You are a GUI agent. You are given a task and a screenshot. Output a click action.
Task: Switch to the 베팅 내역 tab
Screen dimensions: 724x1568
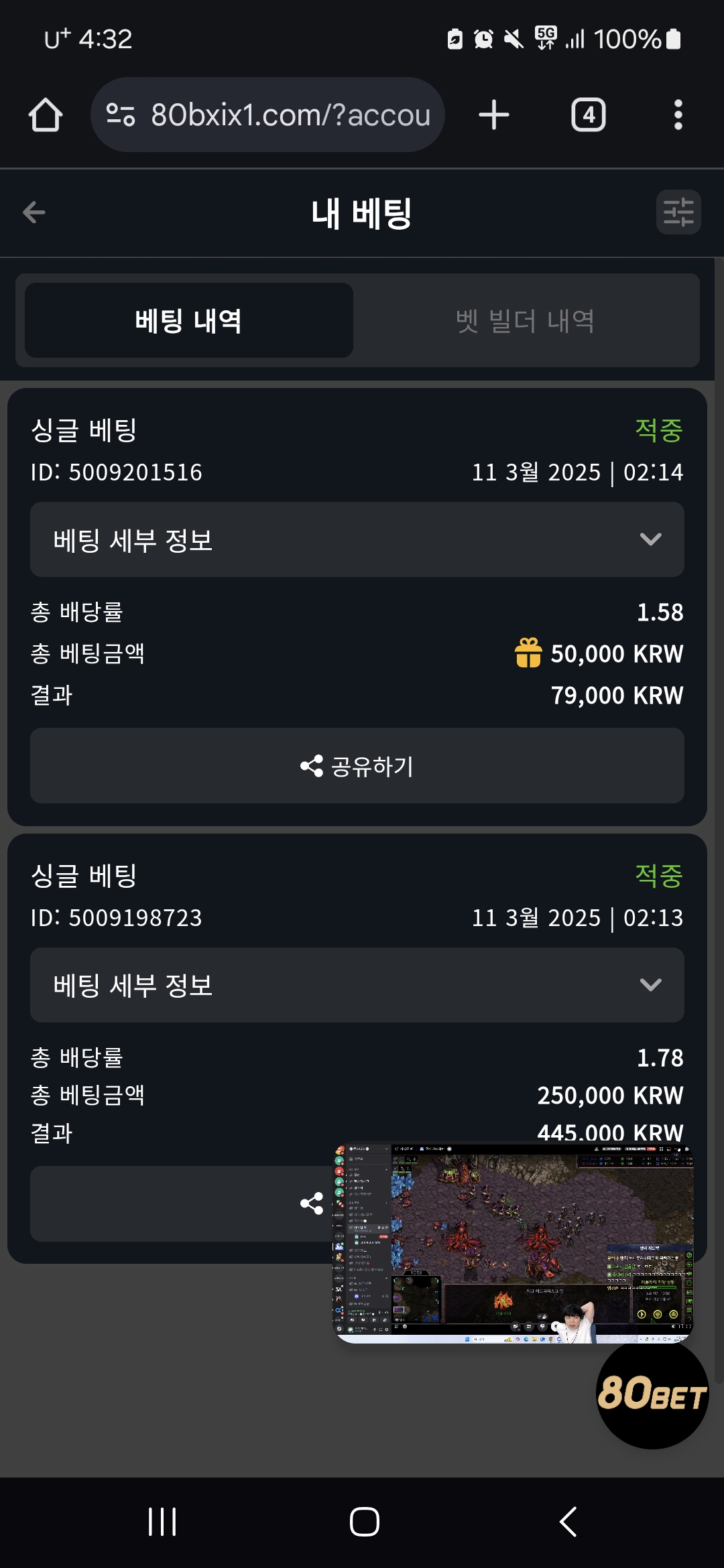tap(188, 320)
